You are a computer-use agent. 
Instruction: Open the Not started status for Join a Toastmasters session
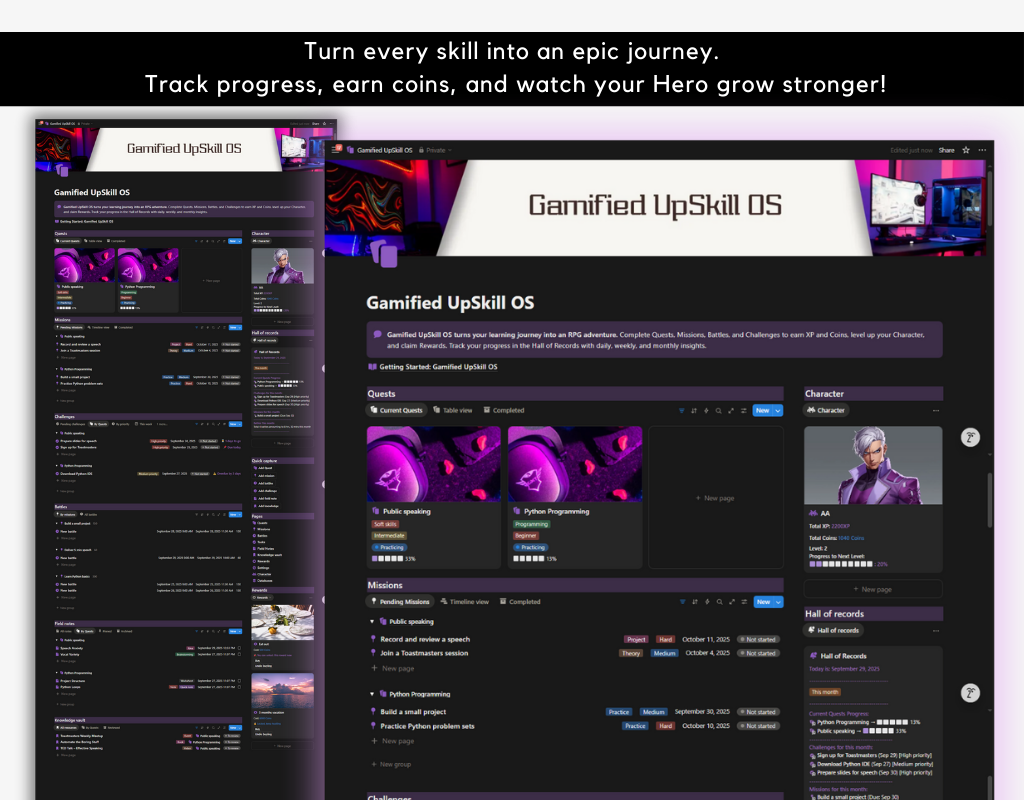point(758,653)
